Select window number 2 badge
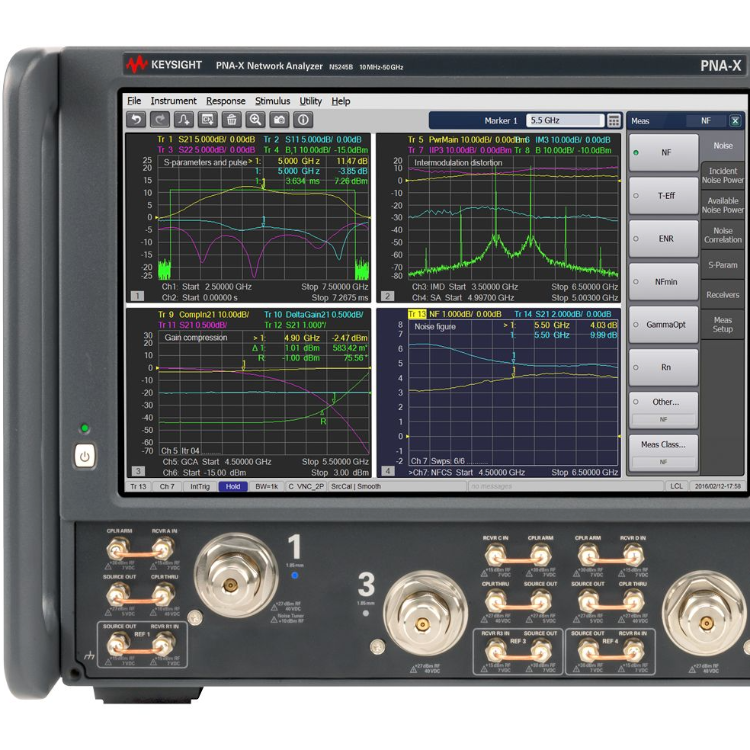750x750 pixels. tap(387, 296)
